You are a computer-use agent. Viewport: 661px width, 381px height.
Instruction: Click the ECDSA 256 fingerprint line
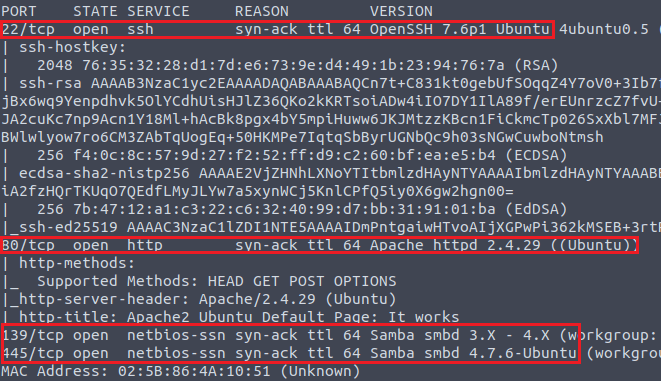pyautogui.click(x=302, y=155)
